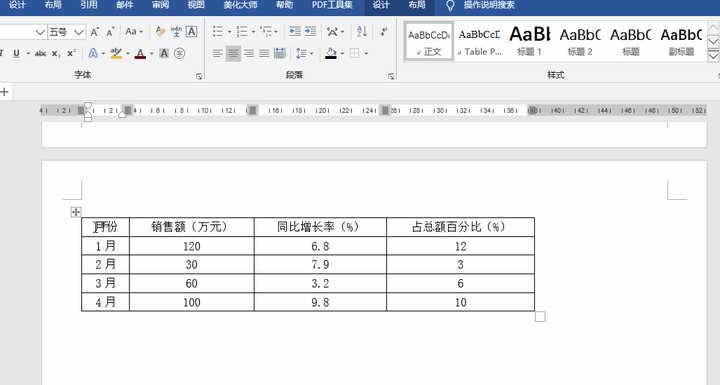Screen dimensions: 720x385
Task: Apply the 标题 2 style
Action: pyautogui.click(x=580, y=41)
